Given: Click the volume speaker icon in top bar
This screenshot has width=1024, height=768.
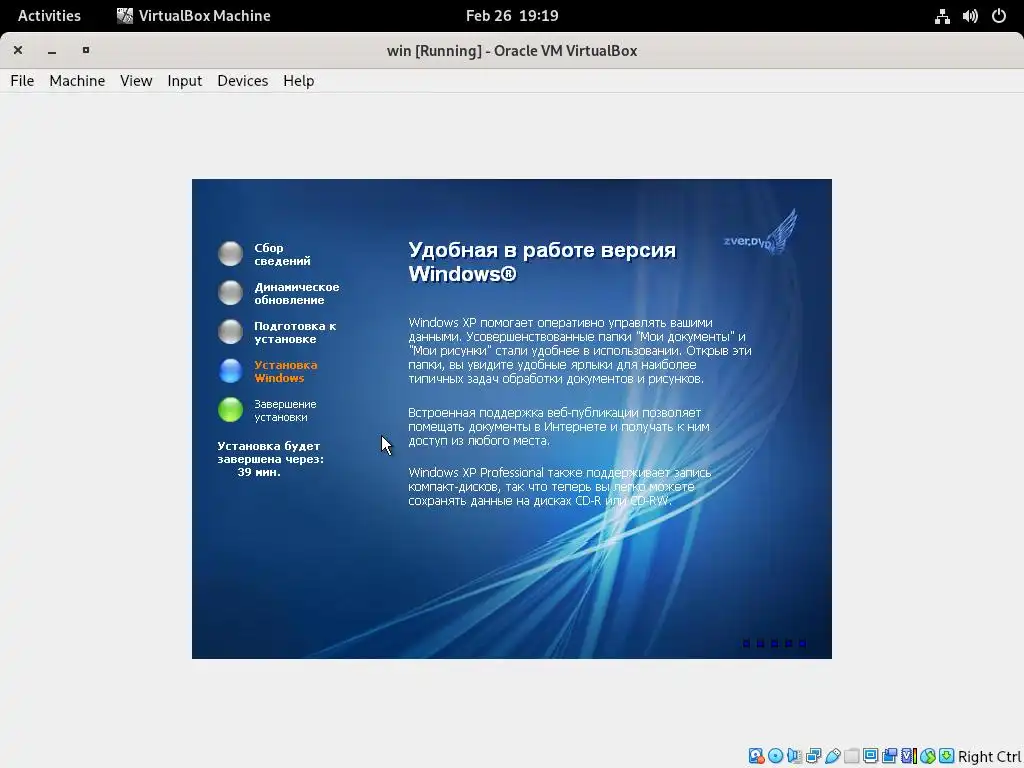Looking at the screenshot, I should coord(970,16).
